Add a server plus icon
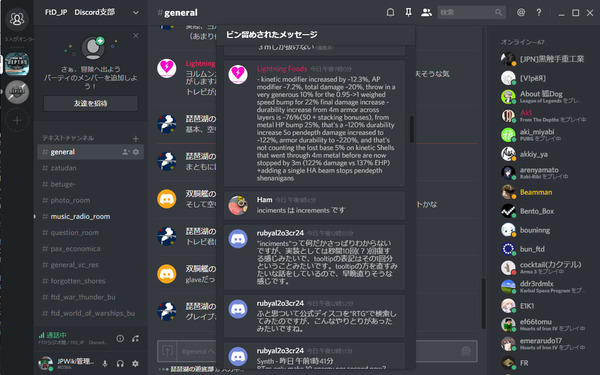This screenshot has width=600, height=375. click(17, 120)
